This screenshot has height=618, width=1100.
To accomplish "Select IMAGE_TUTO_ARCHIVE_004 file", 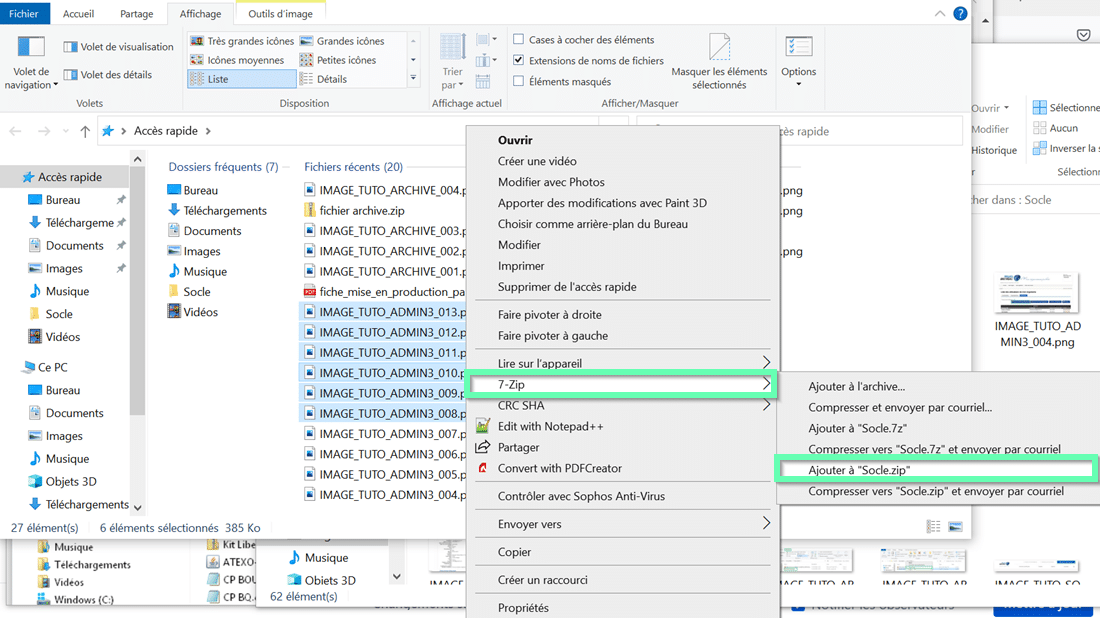I will pos(384,190).
